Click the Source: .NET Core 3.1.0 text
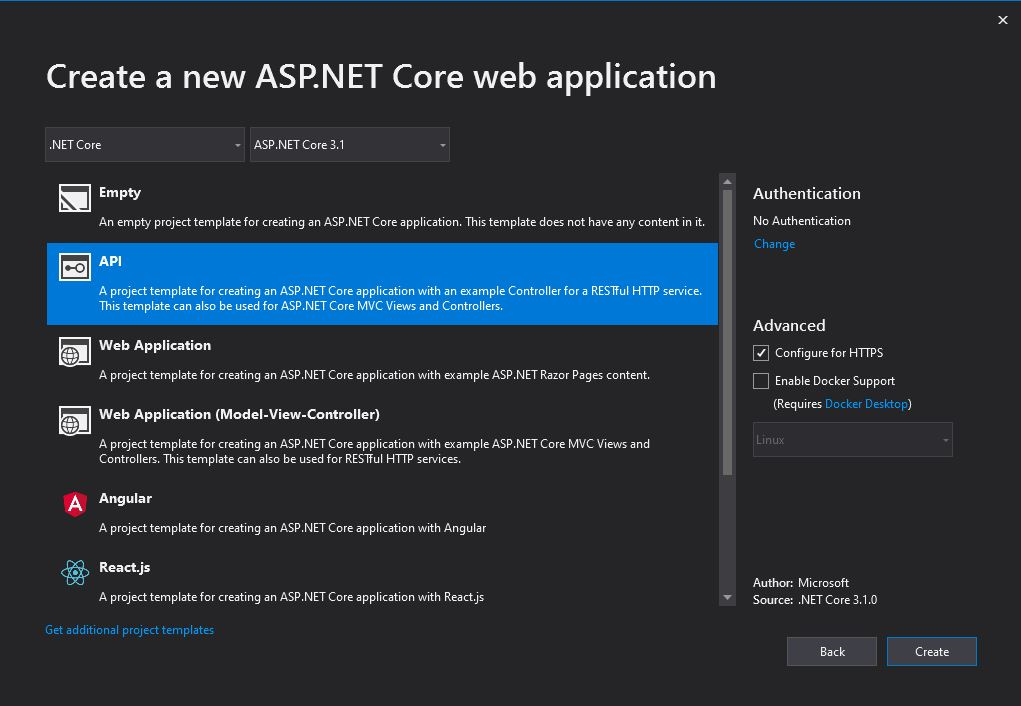This screenshot has width=1021, height=706. point(815,600)
